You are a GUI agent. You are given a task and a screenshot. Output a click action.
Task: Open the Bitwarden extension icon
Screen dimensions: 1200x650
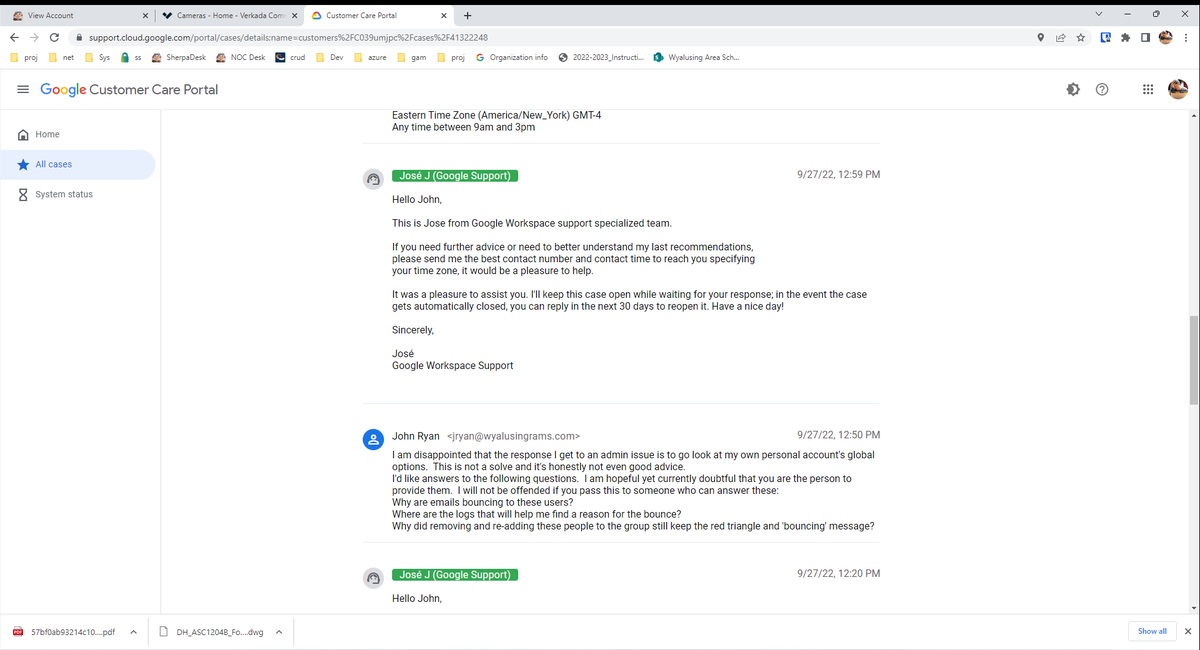(x=1106, y=37)
